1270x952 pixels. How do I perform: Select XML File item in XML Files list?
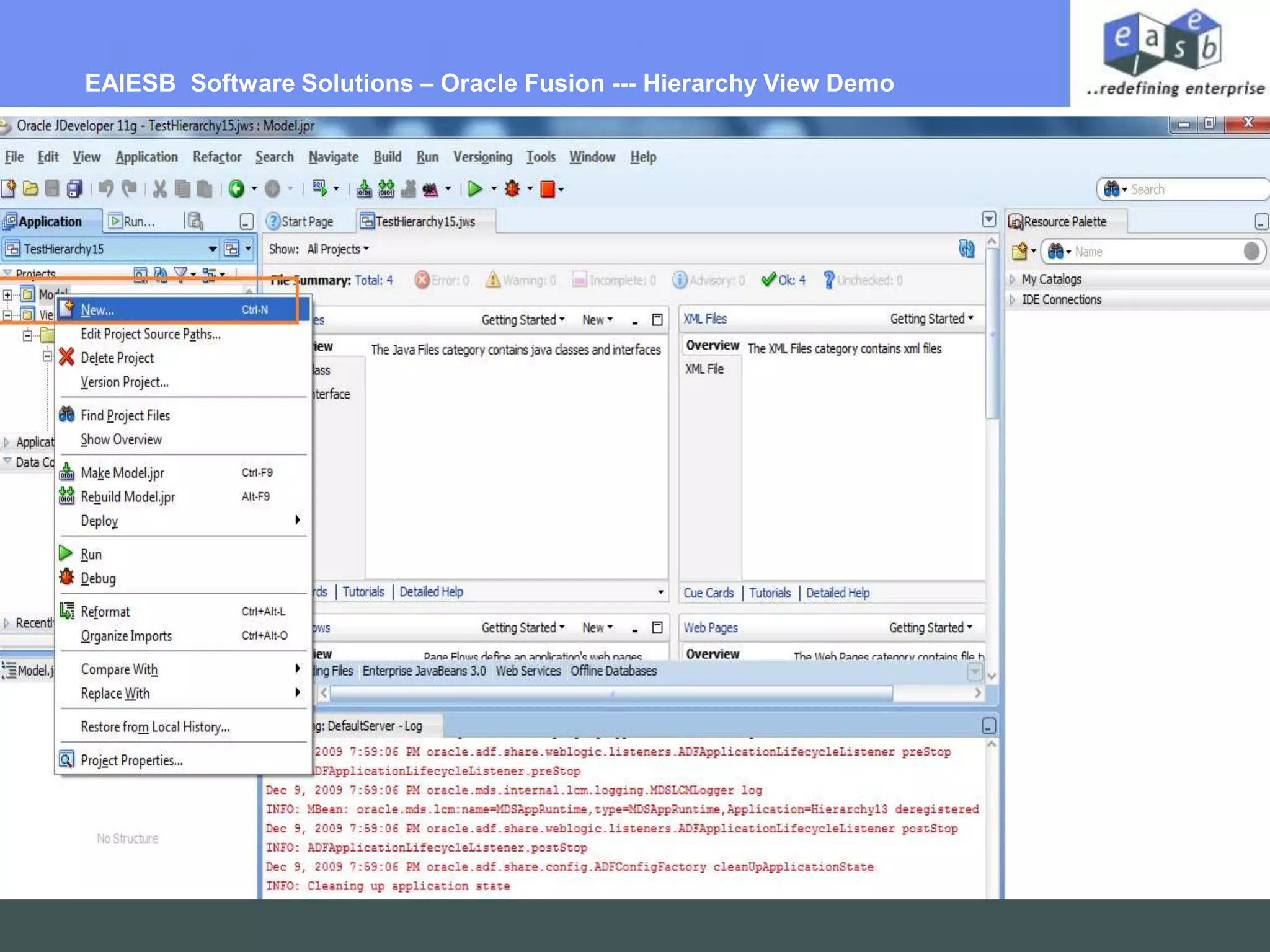click(704, 369)
